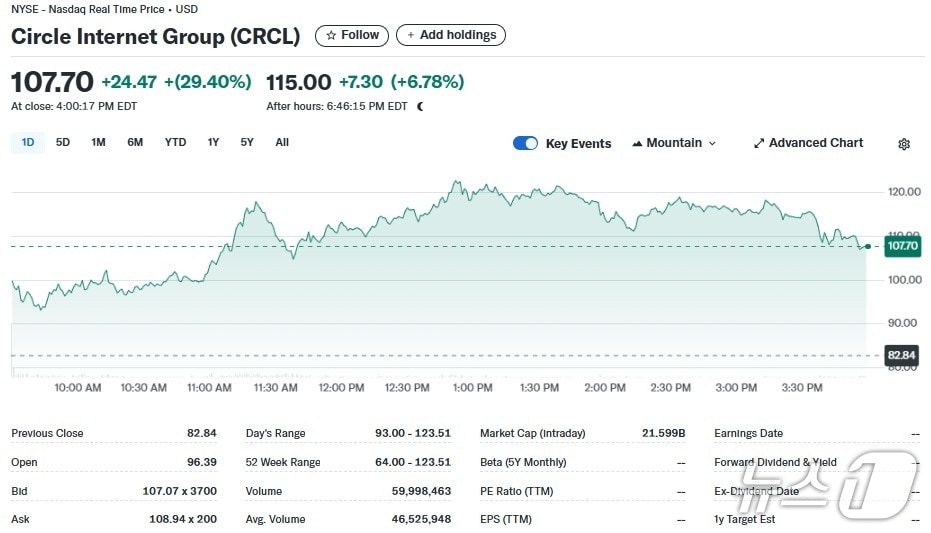Open chart settings gear icon
The image size is (931, 533).
point(904,144)
